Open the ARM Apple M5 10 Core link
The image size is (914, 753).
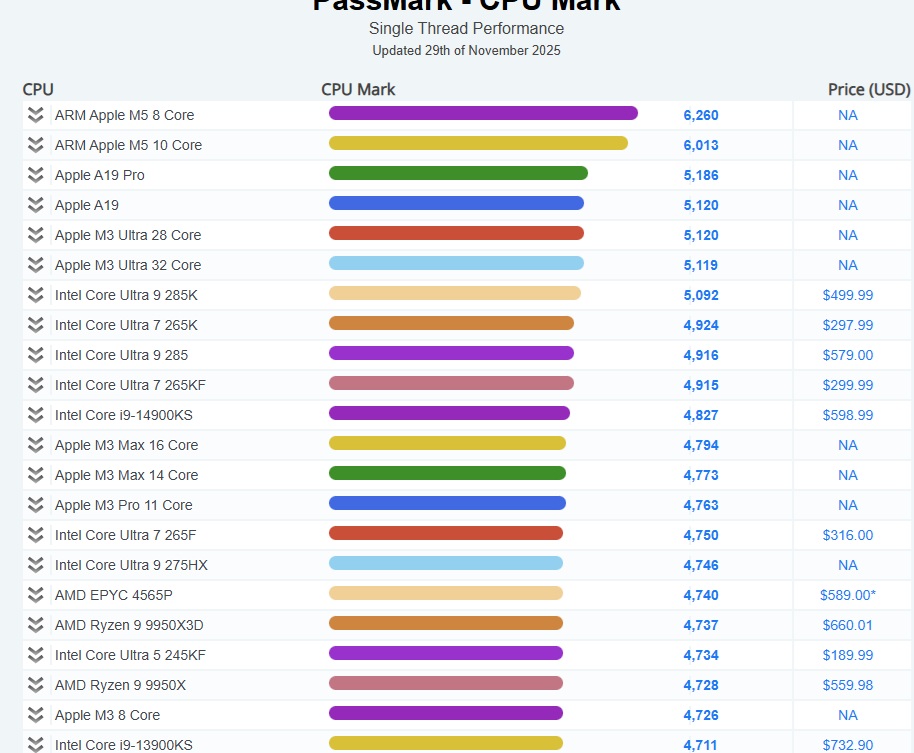(x=128, y=145)
